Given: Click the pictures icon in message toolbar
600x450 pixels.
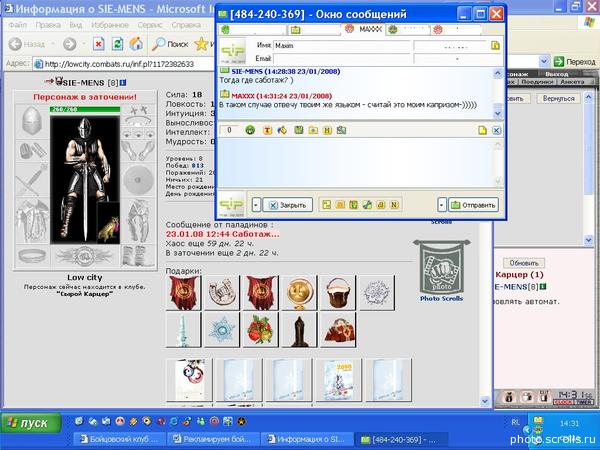Looking at the screenshot, I should [341, 130].
